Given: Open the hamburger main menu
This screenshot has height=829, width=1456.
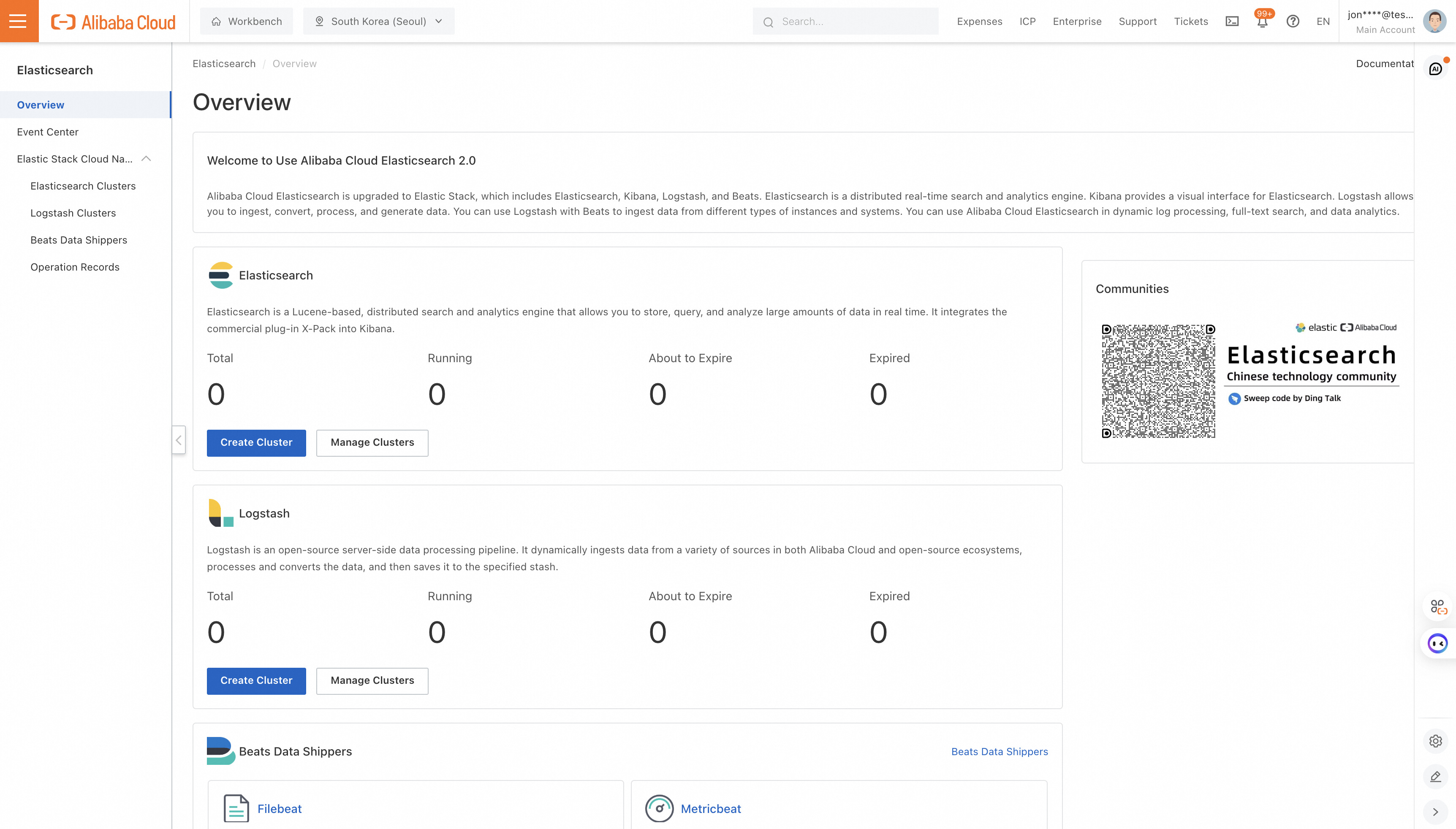Looking at the screenshot, I should coord(19,21).
